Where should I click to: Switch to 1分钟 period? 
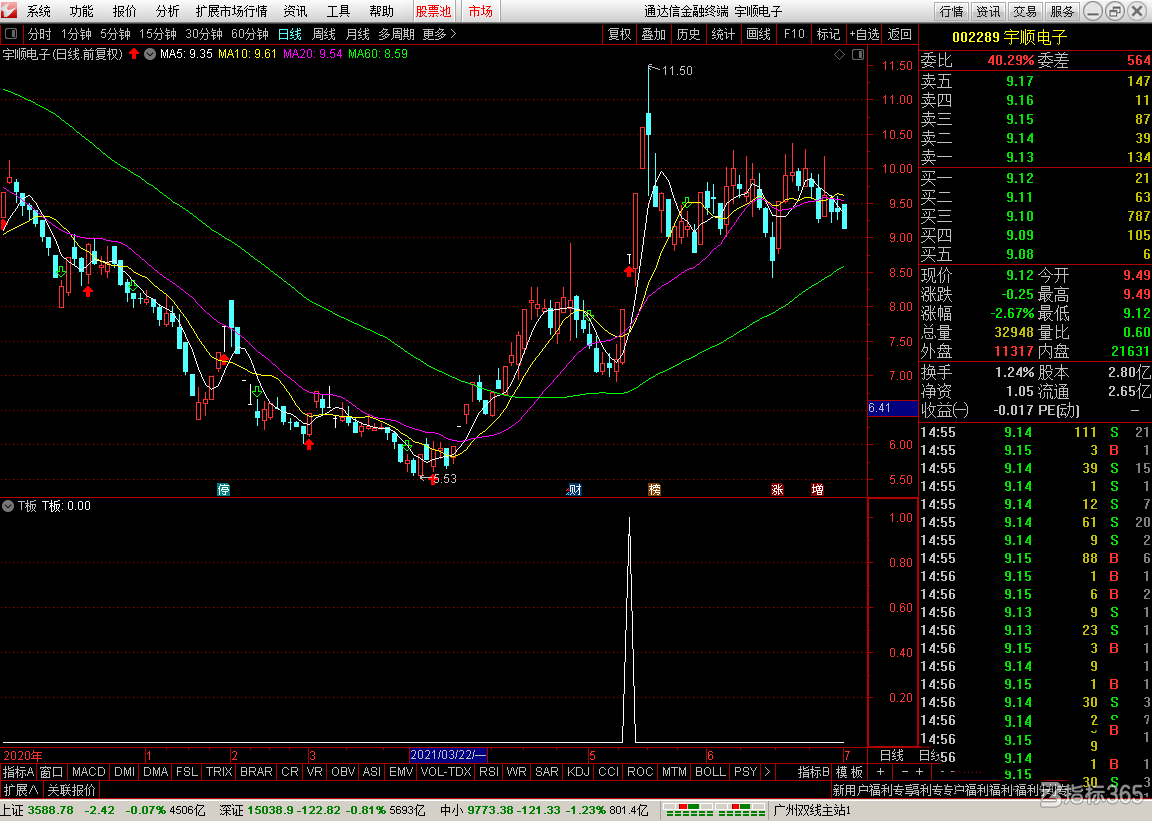click(76, 34)
